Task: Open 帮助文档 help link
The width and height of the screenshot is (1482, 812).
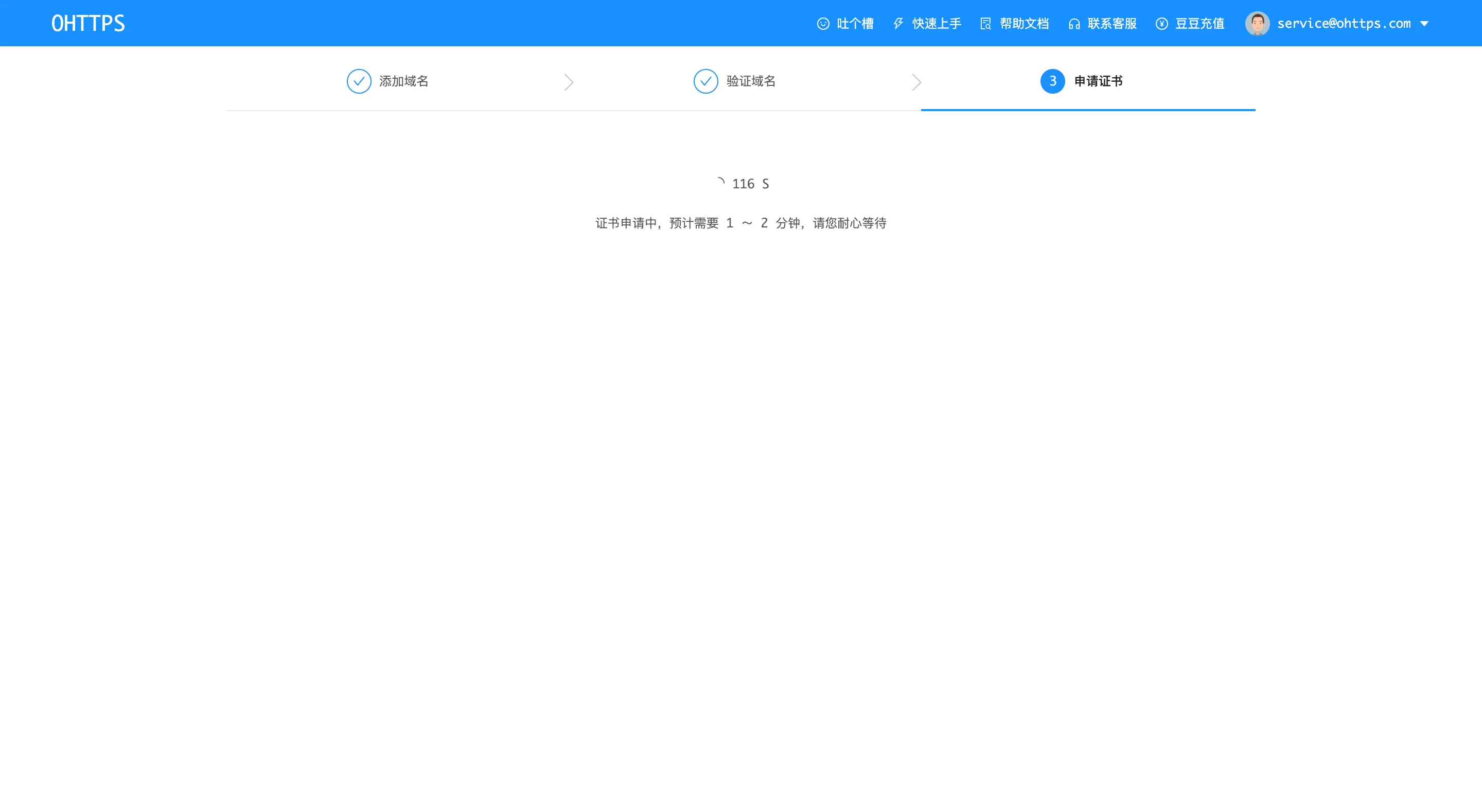Action: click(1024, 24)
